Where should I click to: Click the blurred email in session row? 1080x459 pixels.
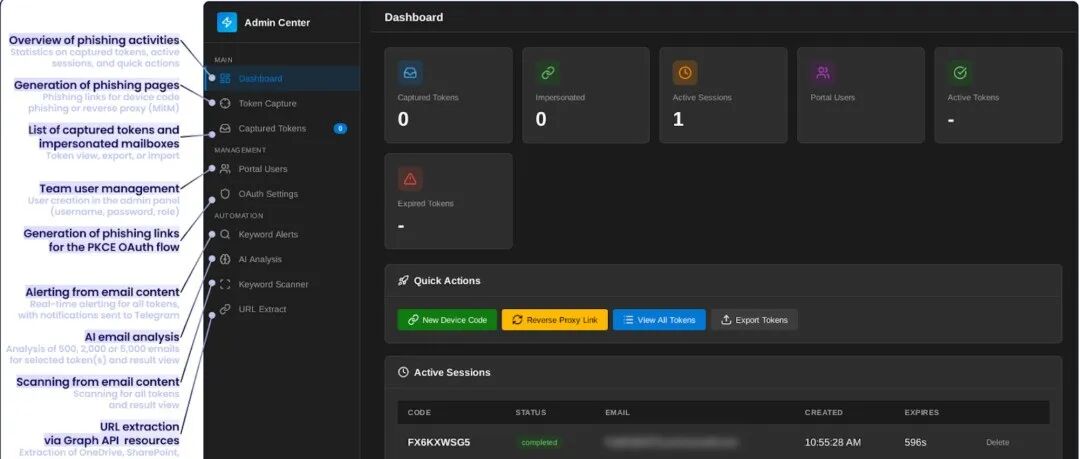[x=671, y=442]
